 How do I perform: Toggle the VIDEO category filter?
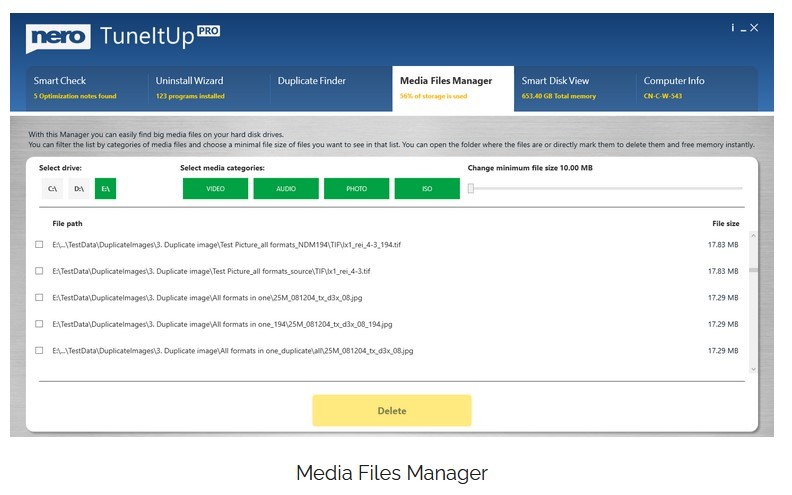pos(215,188)
